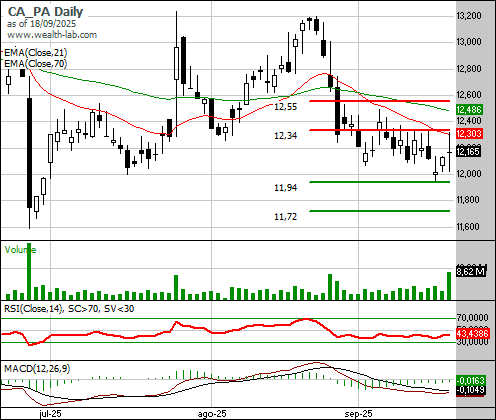Click the long black candle with the July low
This screenshot has width=496, height=420.
click(29, 153)
